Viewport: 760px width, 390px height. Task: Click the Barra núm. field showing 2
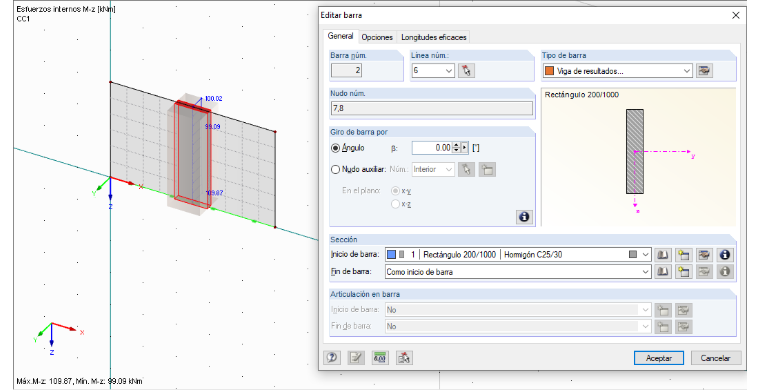[x=346, y=71]
